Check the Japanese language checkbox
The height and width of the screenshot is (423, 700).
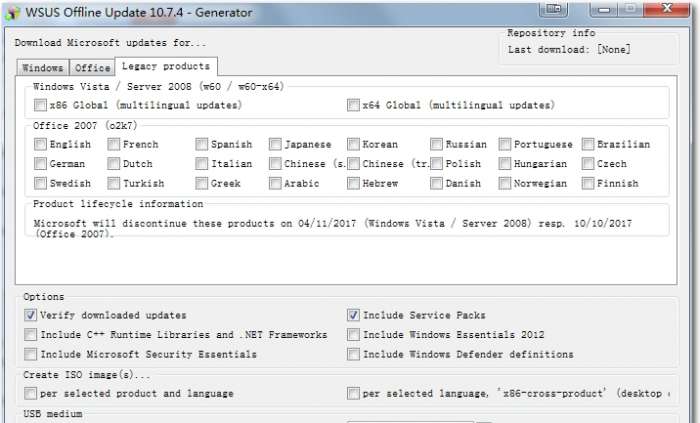(x=275, y=144)
